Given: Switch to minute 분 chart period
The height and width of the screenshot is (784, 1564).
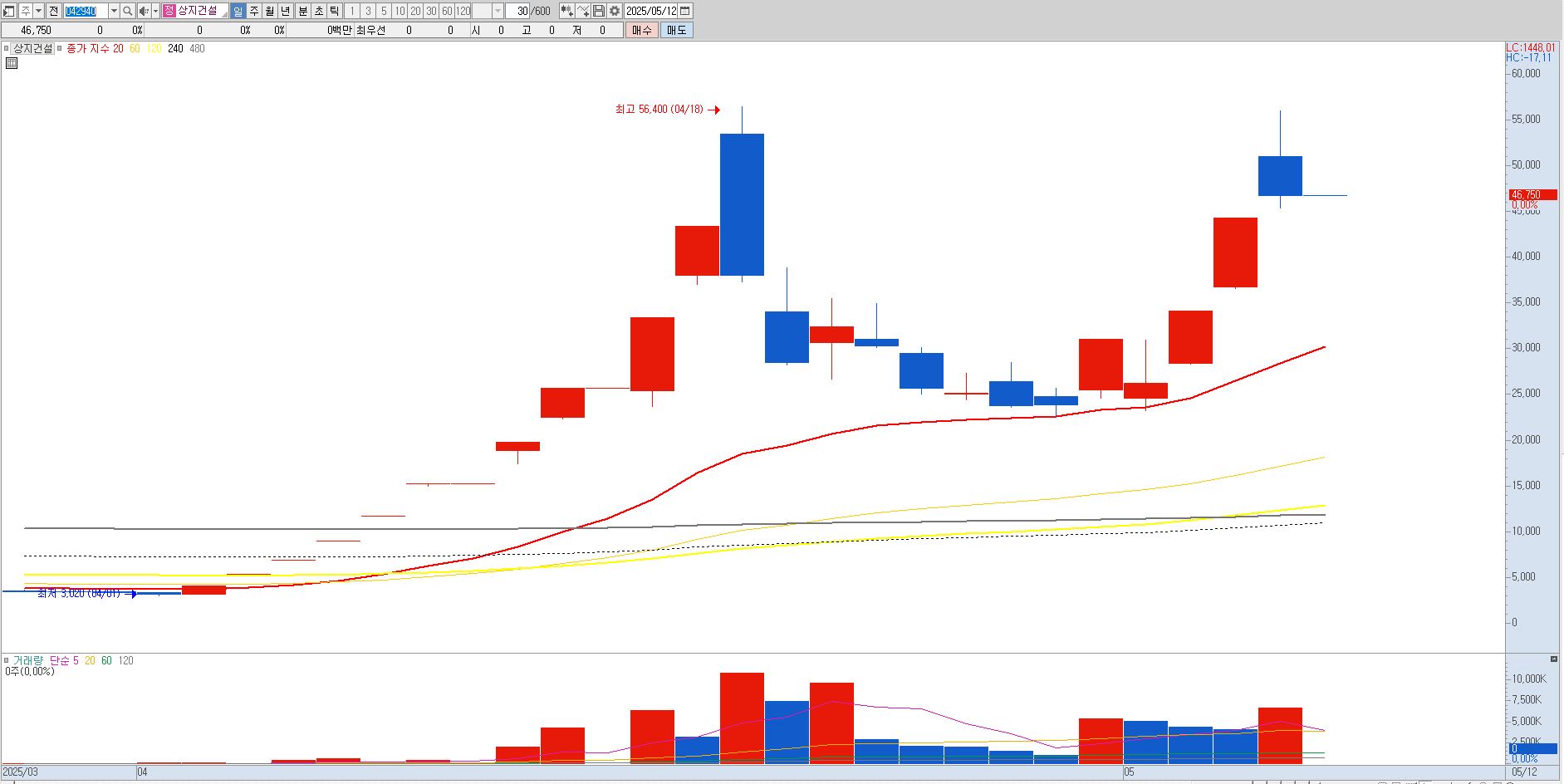Looking at the screenshot, I should [303, 11].
